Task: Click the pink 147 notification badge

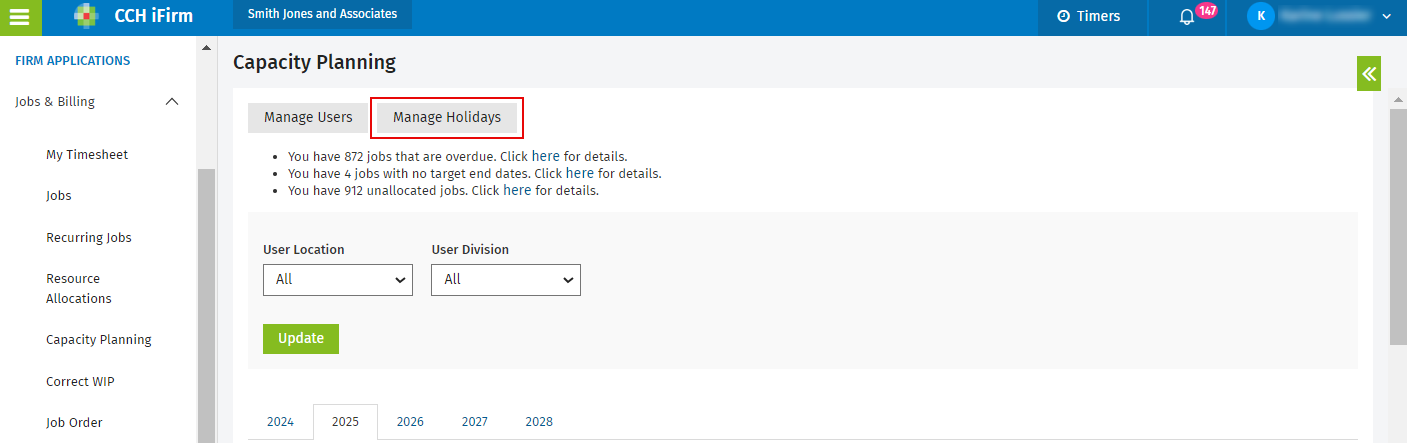Action: [1207, 11]
